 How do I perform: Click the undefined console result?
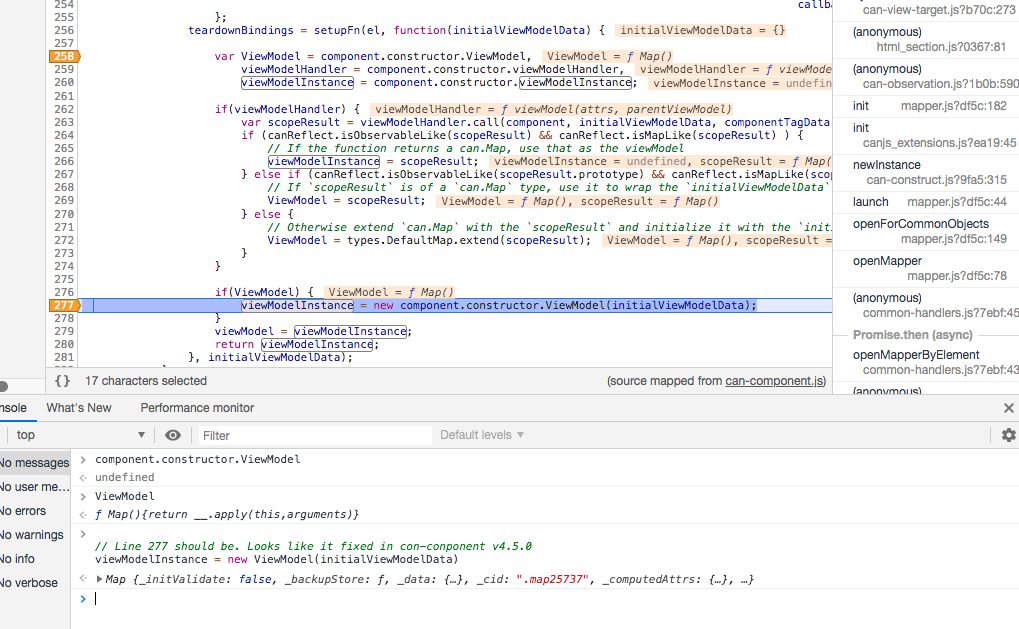click(125, 478)
